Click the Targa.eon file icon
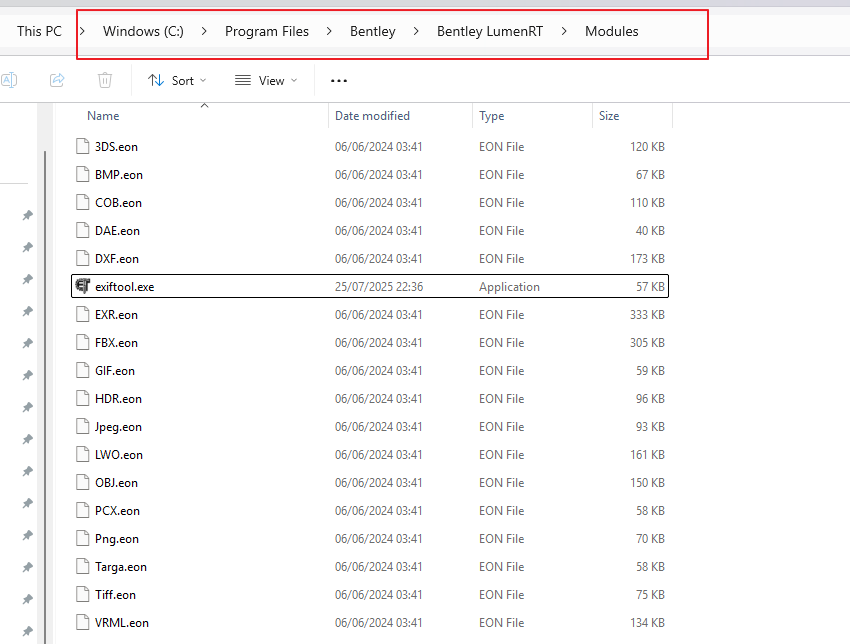This screenshot has width=850, height=644. click(x=82, y=566)
